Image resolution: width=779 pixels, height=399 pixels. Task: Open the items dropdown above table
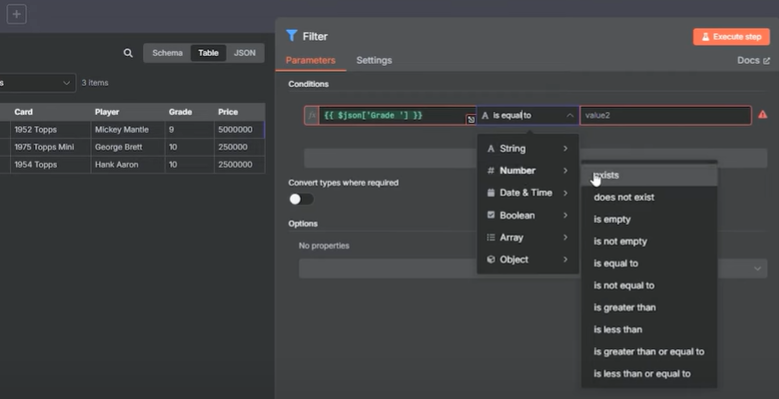(x=37, y=83)
